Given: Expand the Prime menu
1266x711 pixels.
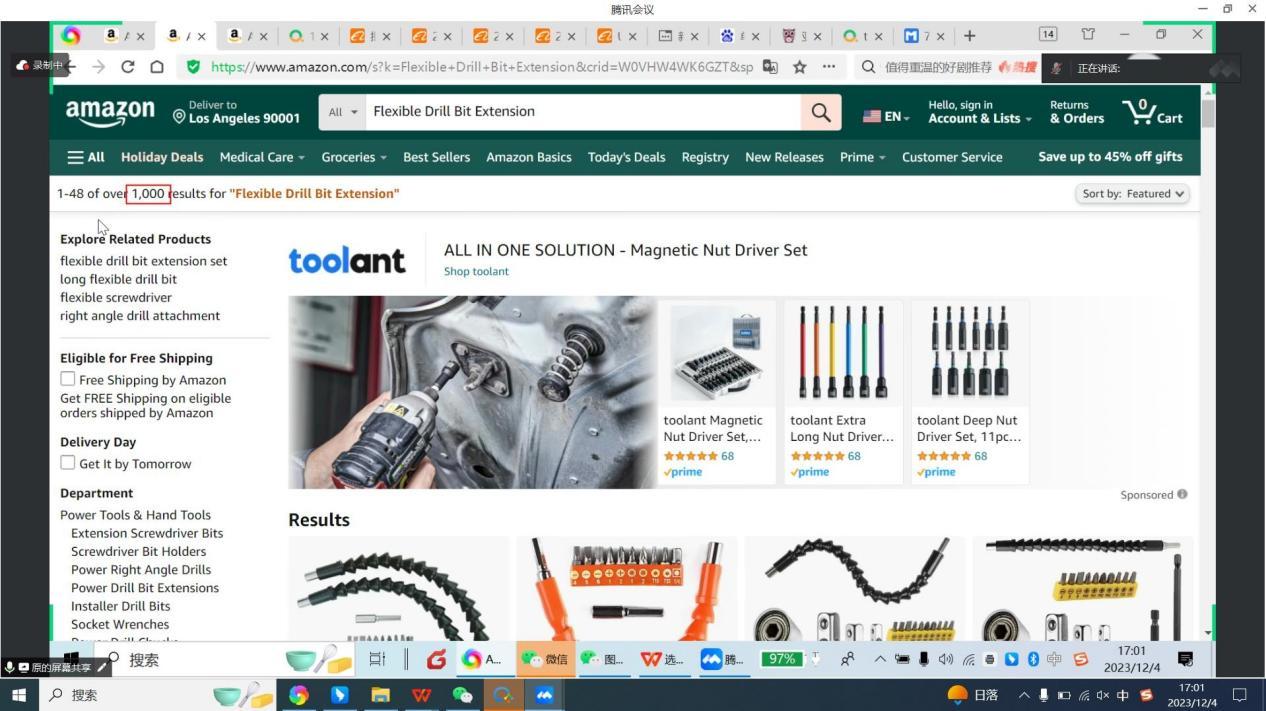Looking at the screenshot, I should (x=862, y=157).
